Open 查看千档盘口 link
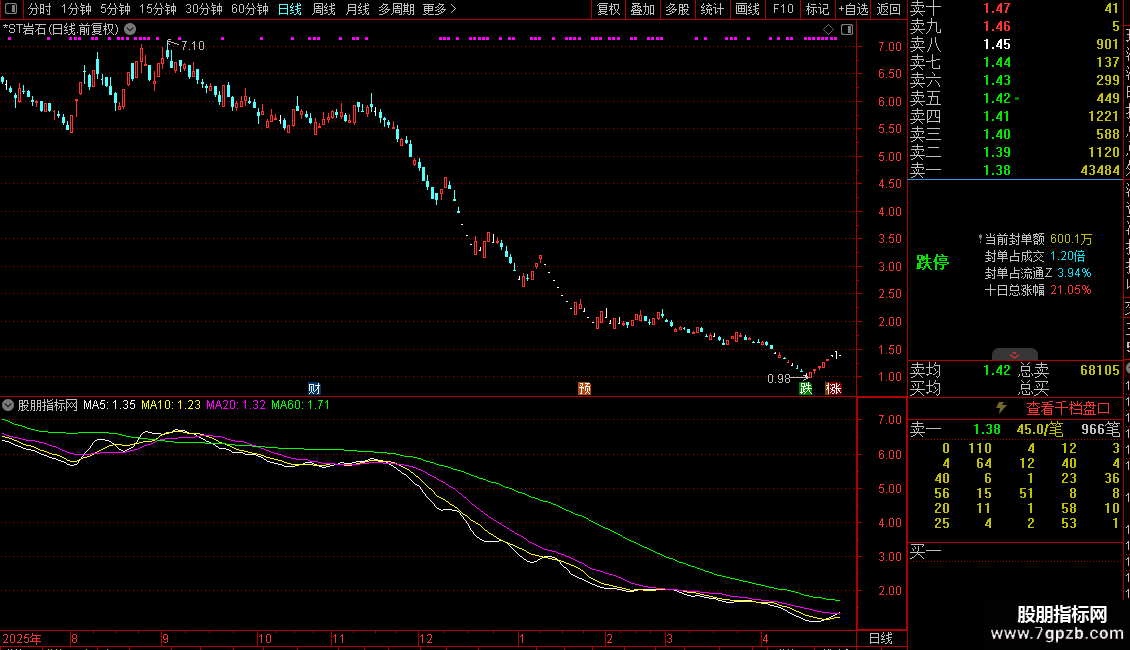The height and width of the screenshot is (650, 1130). (1068, 409)
